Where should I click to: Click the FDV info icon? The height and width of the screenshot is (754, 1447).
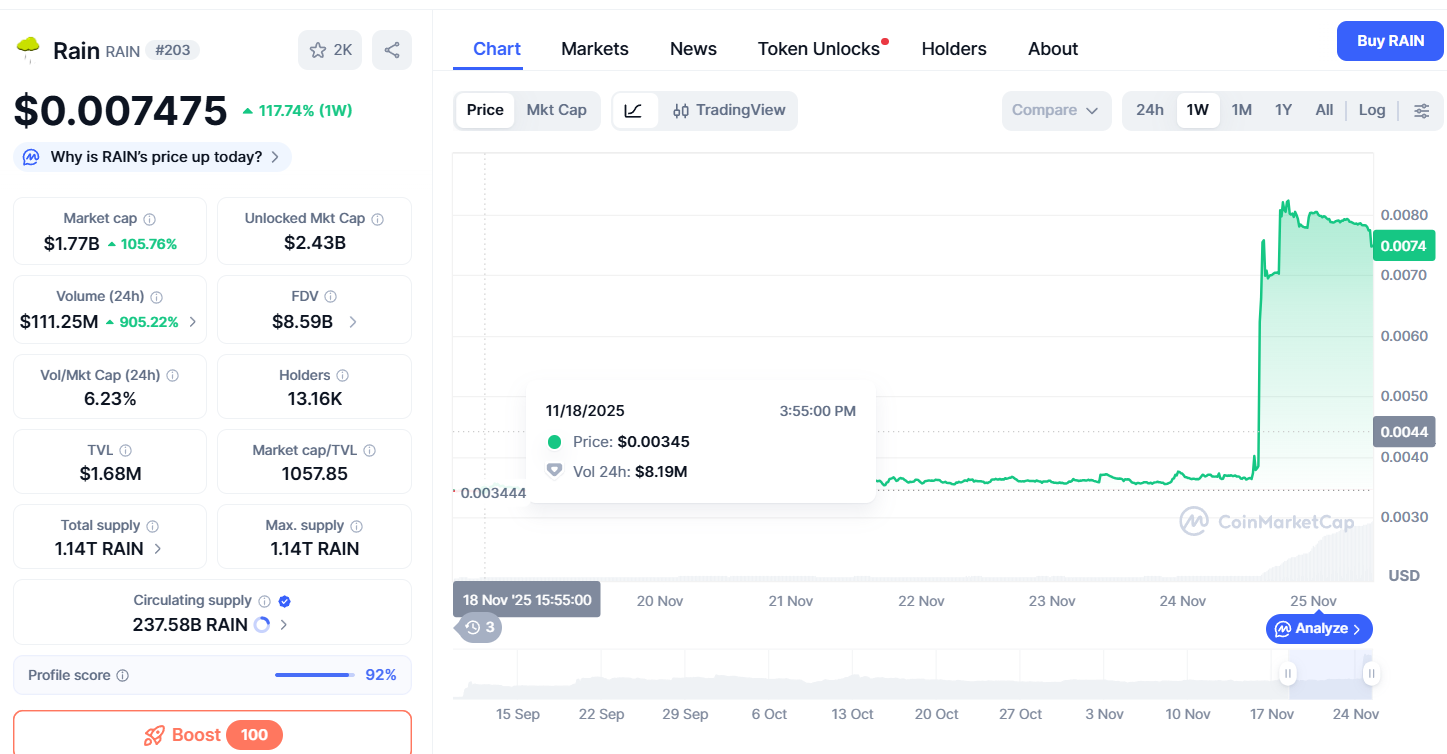[x=331, y=297]
